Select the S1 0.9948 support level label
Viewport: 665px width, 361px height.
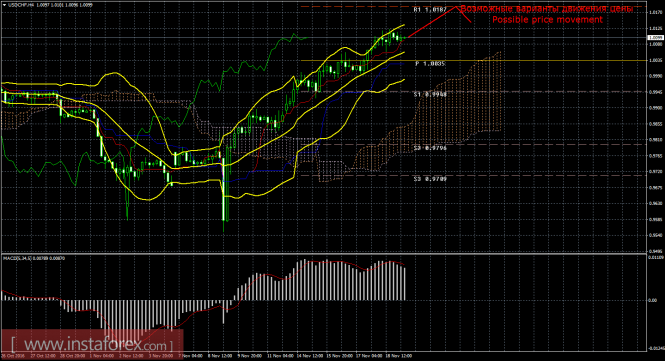point(430,94)
